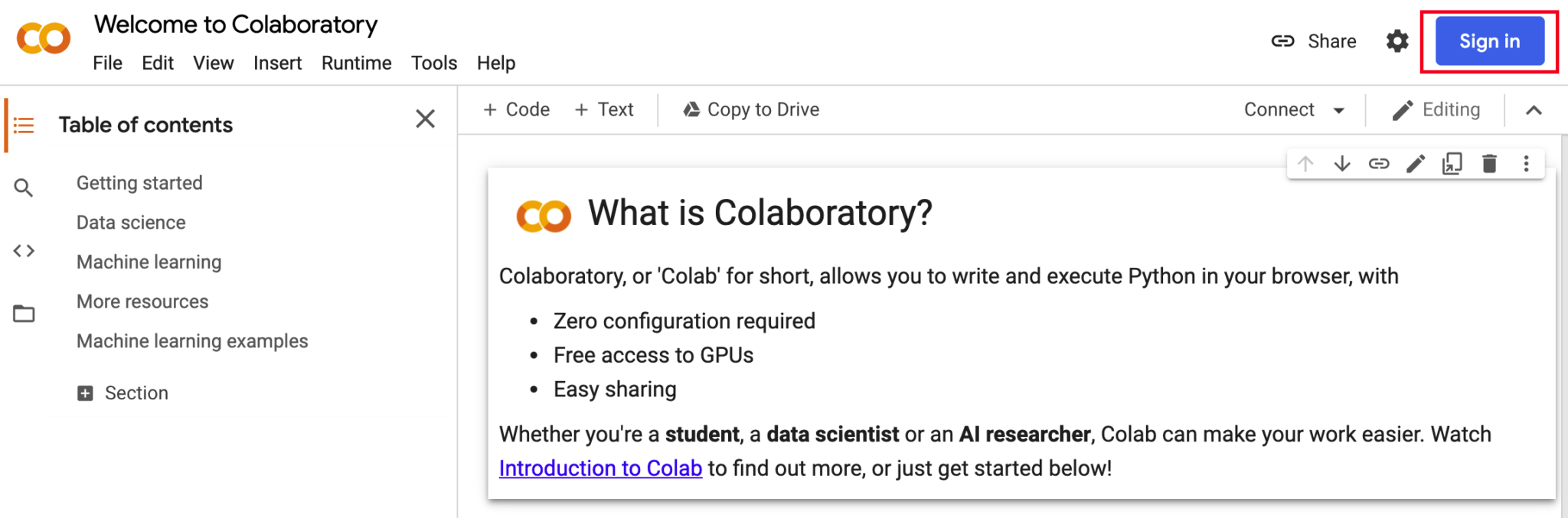Collapse the toolbar with the chevron
Screen dimensions: 1568x518
(x=1534, y=109)
